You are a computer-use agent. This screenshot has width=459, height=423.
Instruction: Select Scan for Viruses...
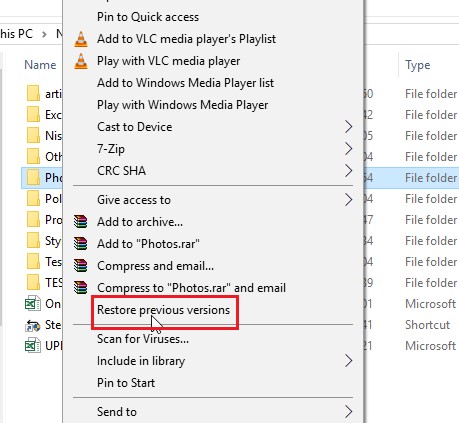[143, 339]
